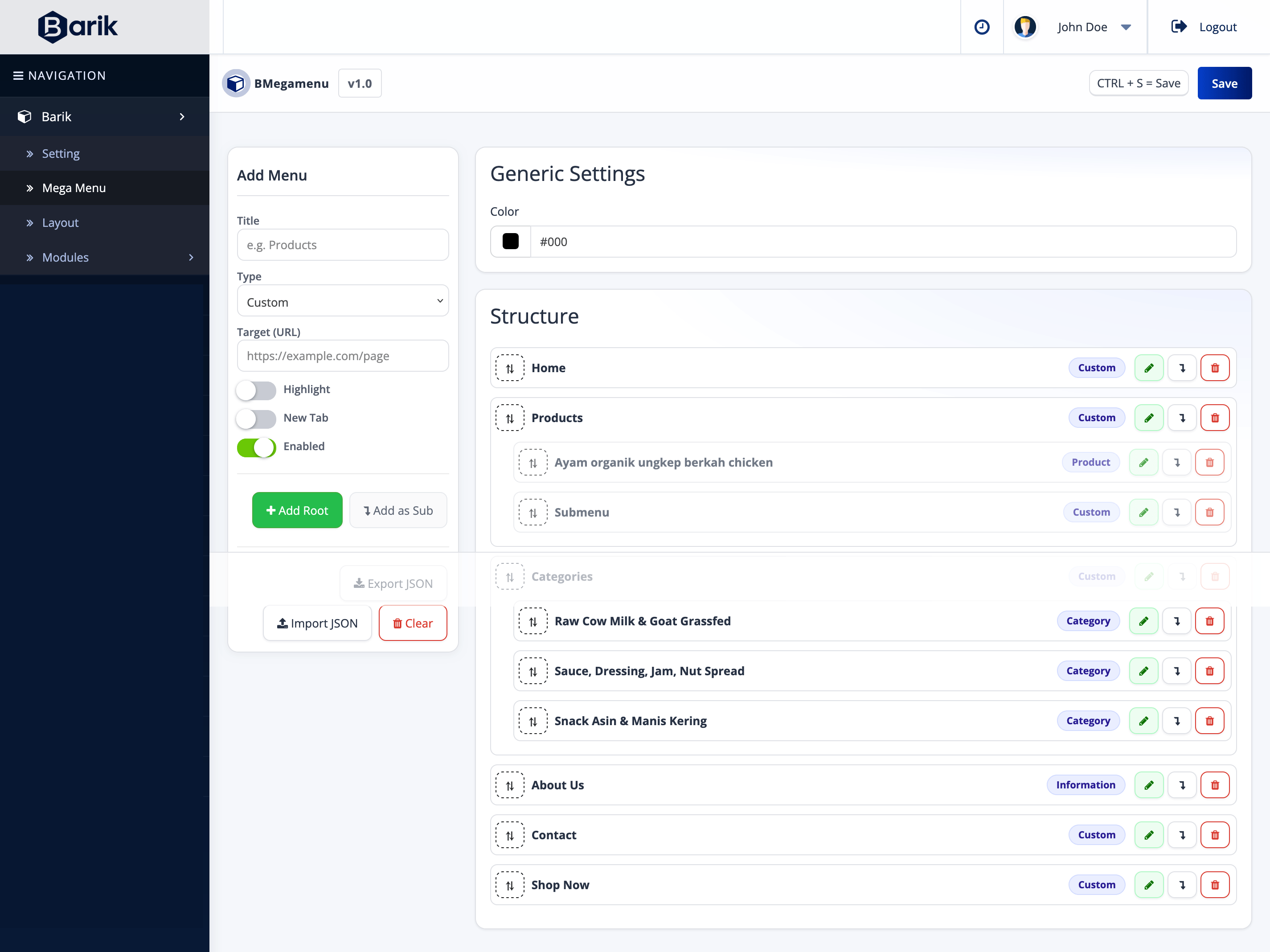Move the About Us item down
This screenshot has height=952, width=1270.
point(1182,785)
